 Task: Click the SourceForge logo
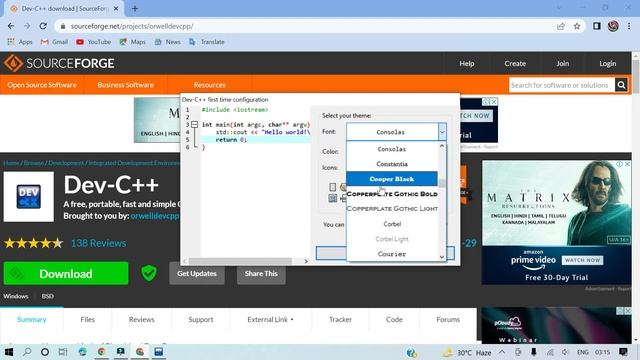[60, 63]
